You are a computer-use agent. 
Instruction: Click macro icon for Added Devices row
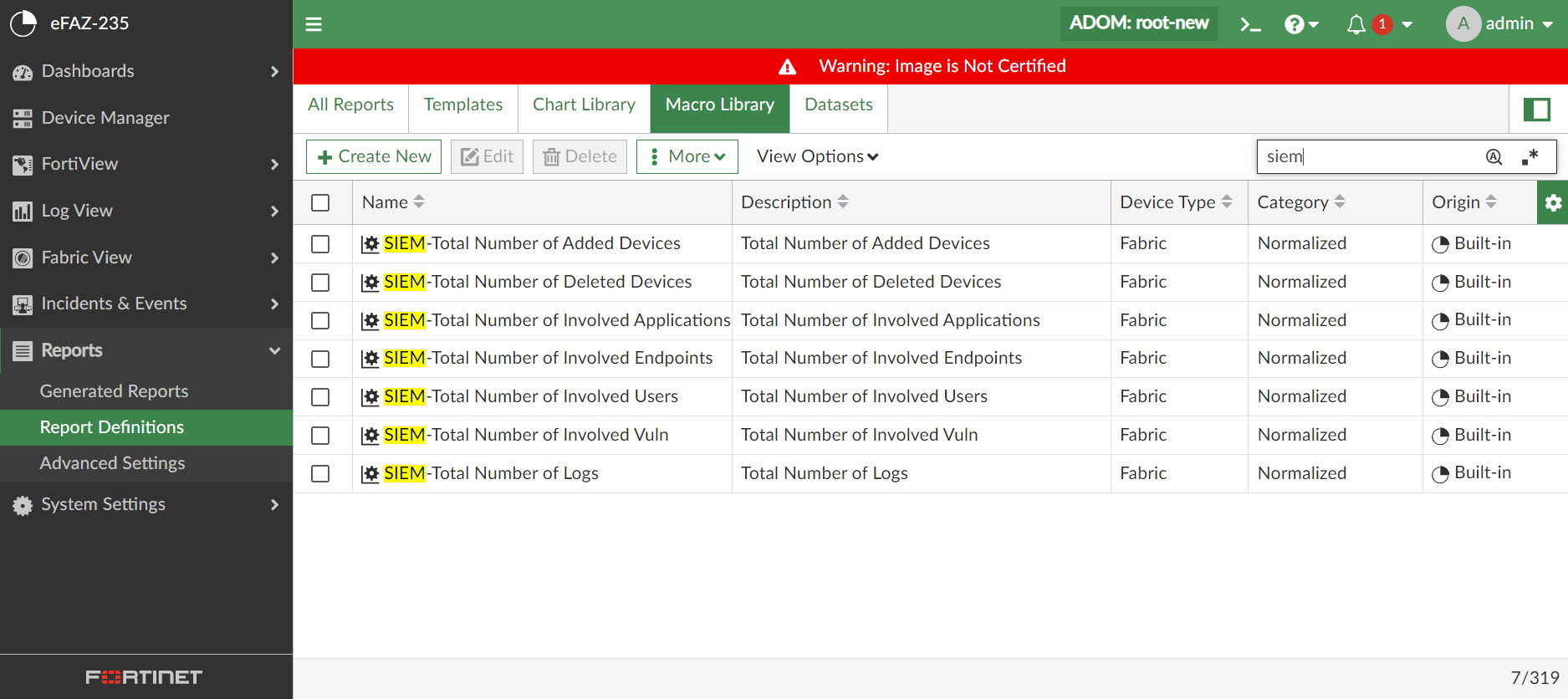click(370, 244)
